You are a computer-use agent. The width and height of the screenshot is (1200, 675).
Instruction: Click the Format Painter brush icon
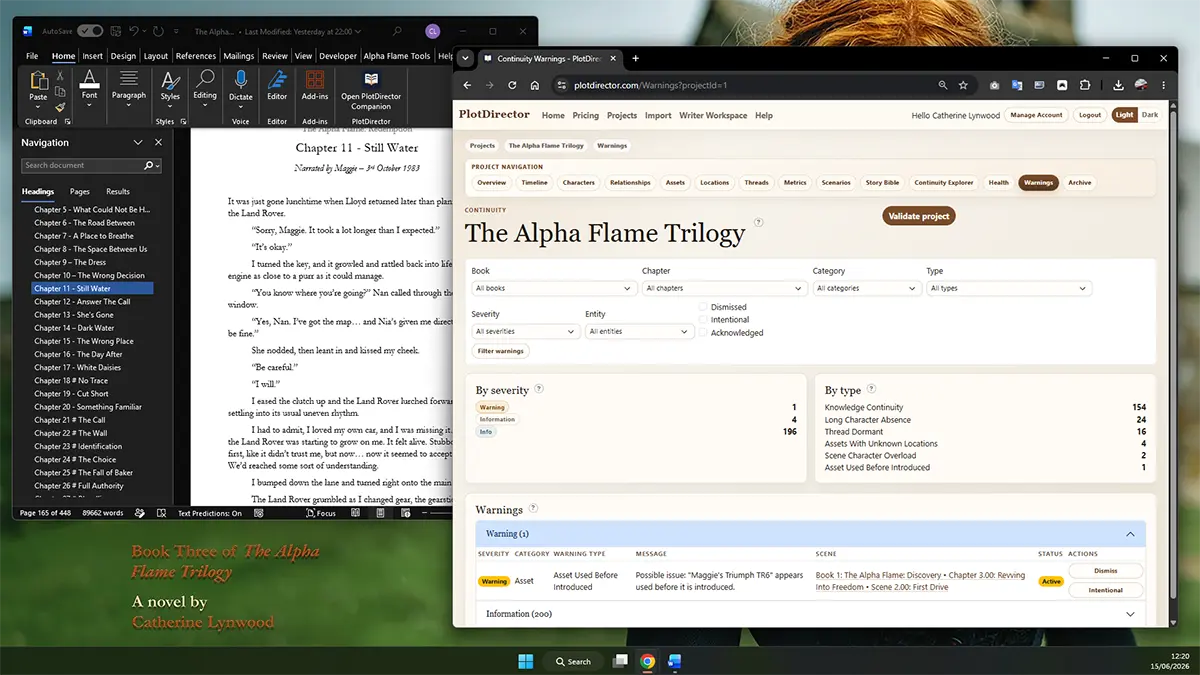pyautogui.click(x=60, y=107)
